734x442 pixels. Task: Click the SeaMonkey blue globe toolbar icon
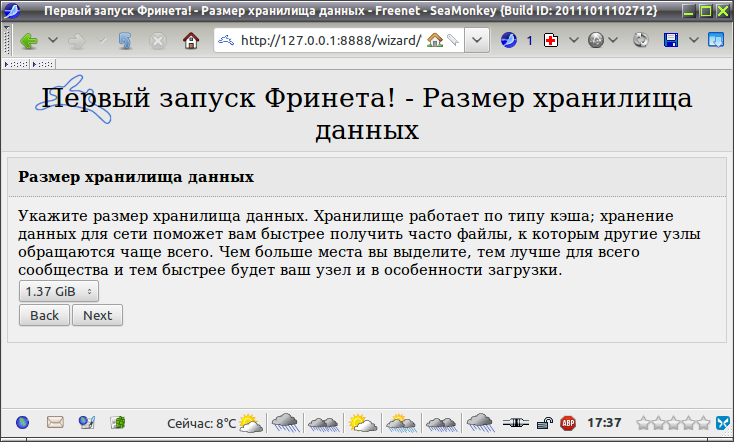pyautogui.click(x=508, y=40)
